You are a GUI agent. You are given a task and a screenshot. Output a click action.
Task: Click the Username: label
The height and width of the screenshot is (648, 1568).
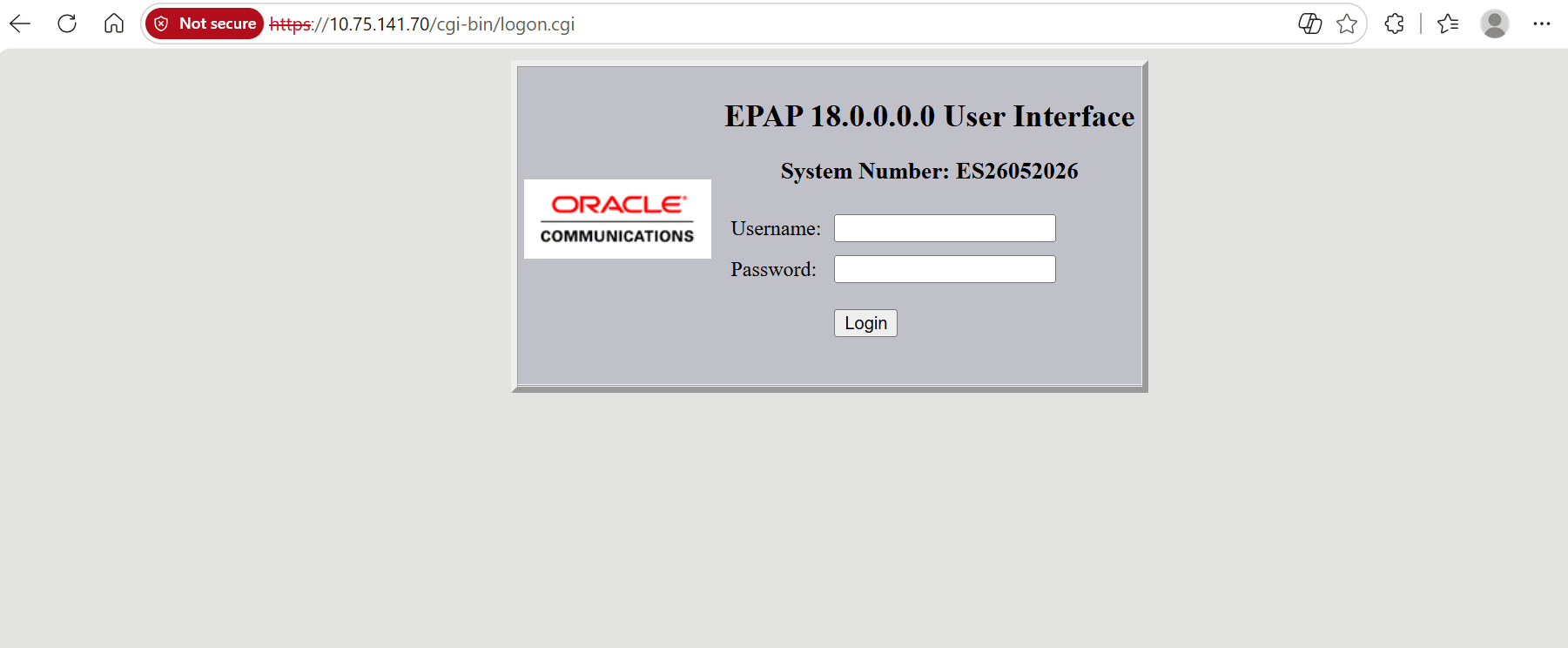[776, 228]
